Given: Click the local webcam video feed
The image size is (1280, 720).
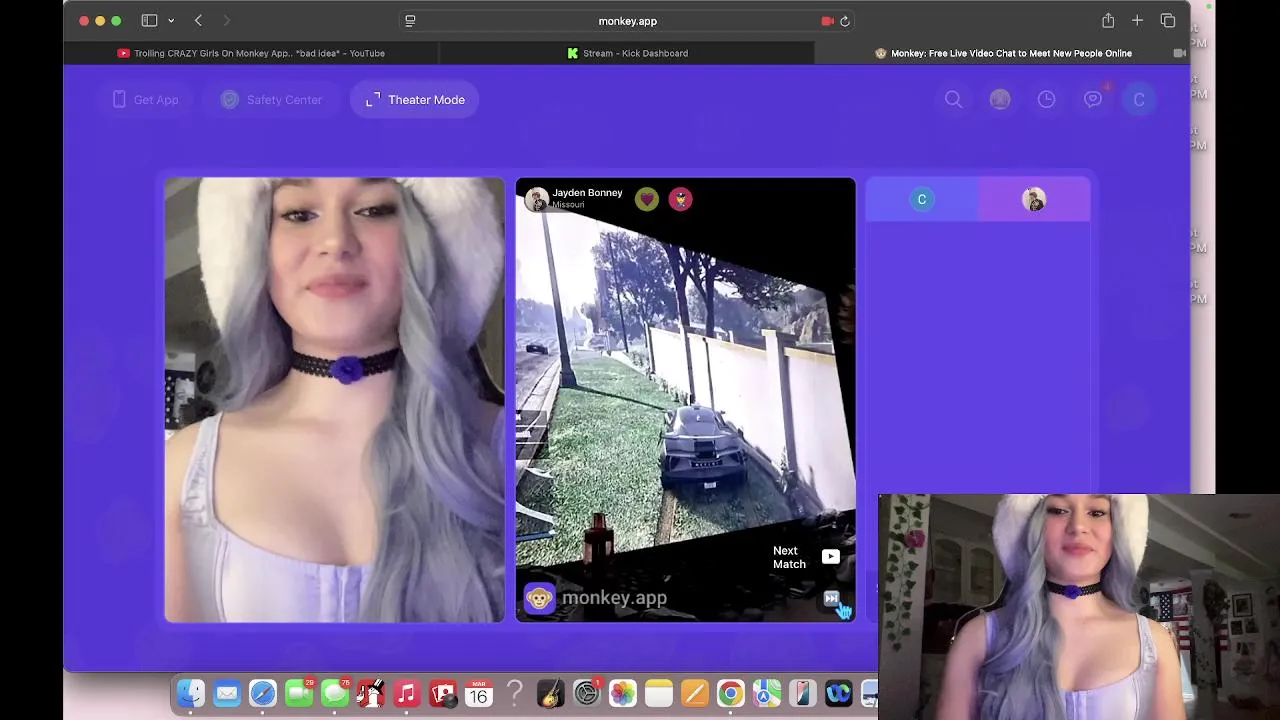Looking at the screenshot, I should coord(334,400).
